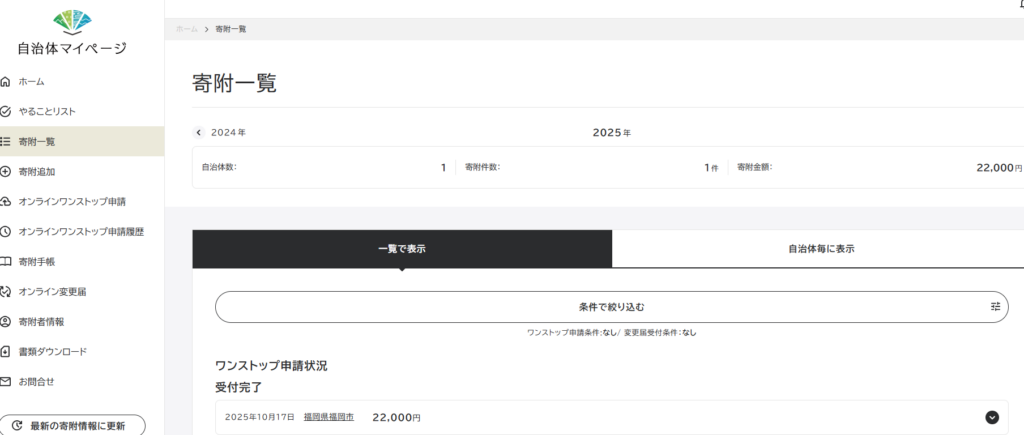Click the 書類ダウンロード file icon
This screenshot has height=435, width=1024.
(6, 352)
